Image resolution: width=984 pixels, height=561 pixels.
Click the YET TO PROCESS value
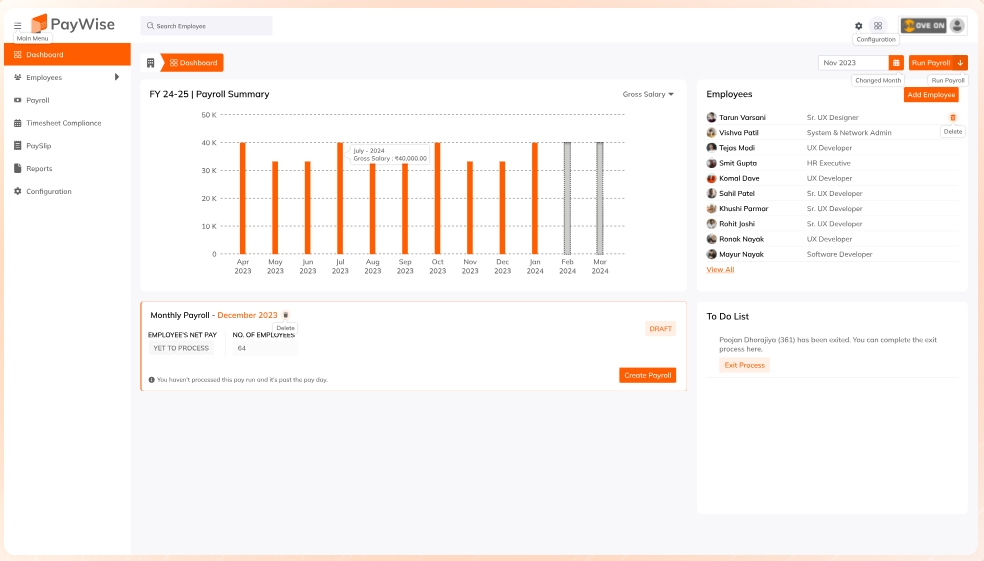pyautogui.click(x=181, y=348)
